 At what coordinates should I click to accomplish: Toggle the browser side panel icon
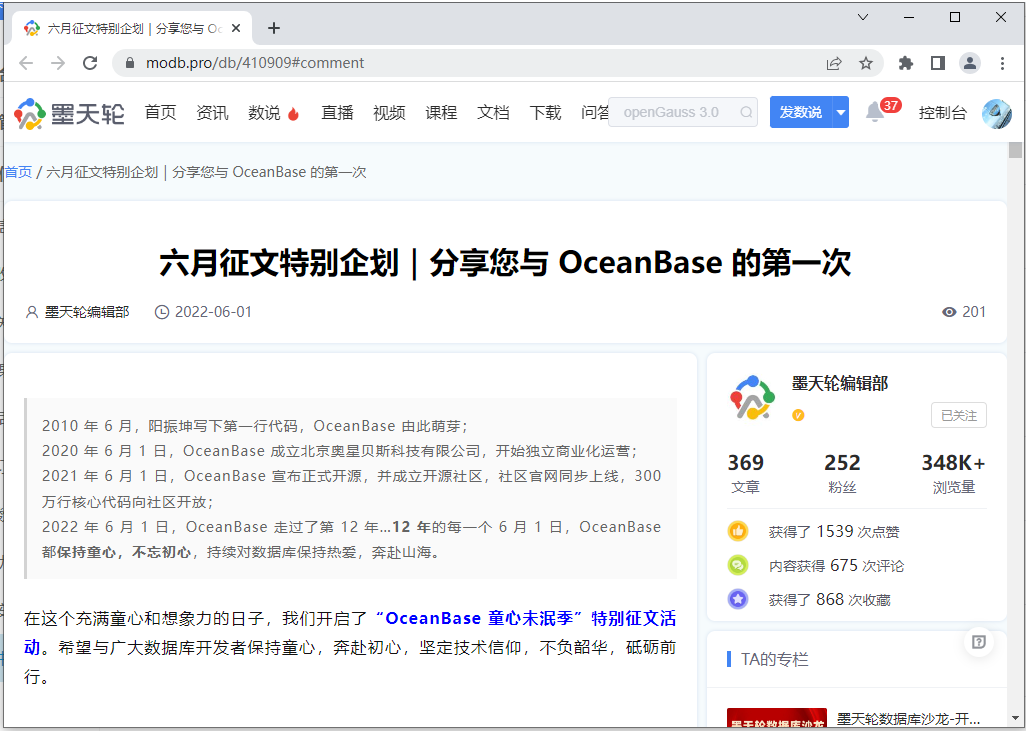point(938,63)
